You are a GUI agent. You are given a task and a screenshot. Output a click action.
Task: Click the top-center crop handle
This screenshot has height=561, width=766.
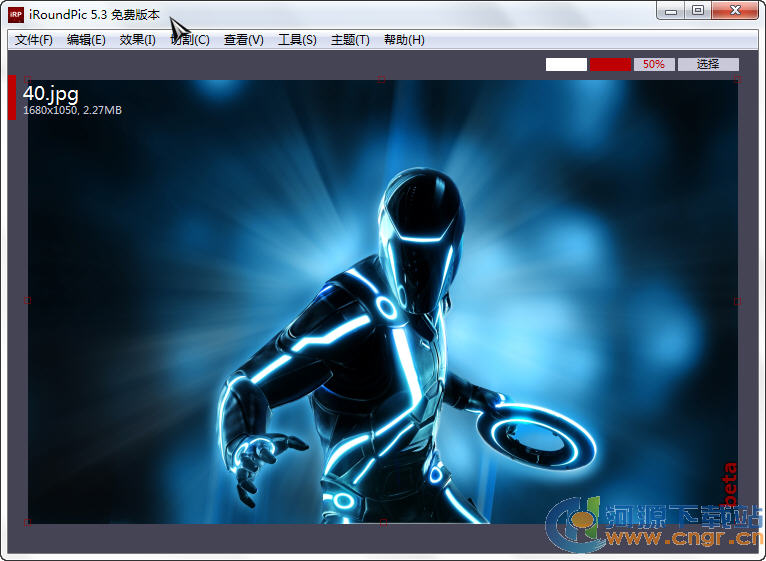pos(381,80)
